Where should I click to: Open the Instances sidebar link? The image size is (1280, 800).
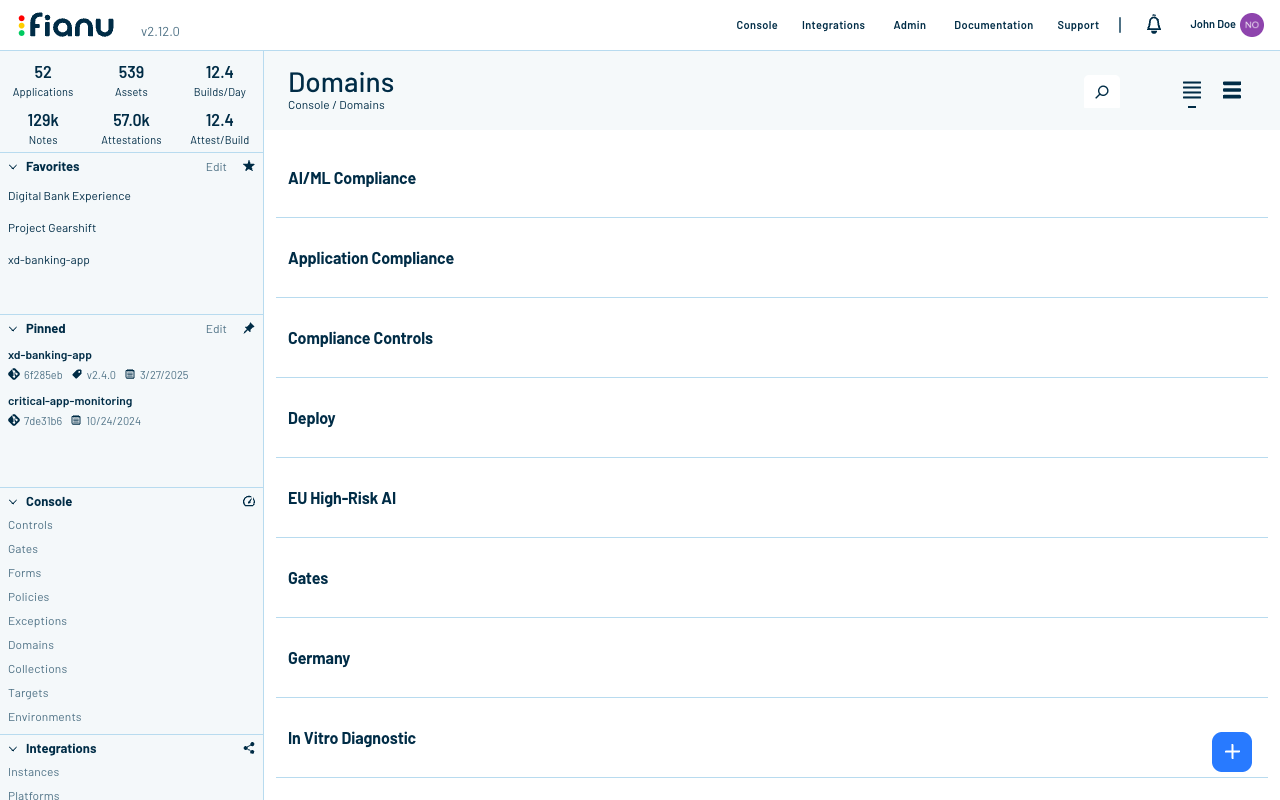33,772
